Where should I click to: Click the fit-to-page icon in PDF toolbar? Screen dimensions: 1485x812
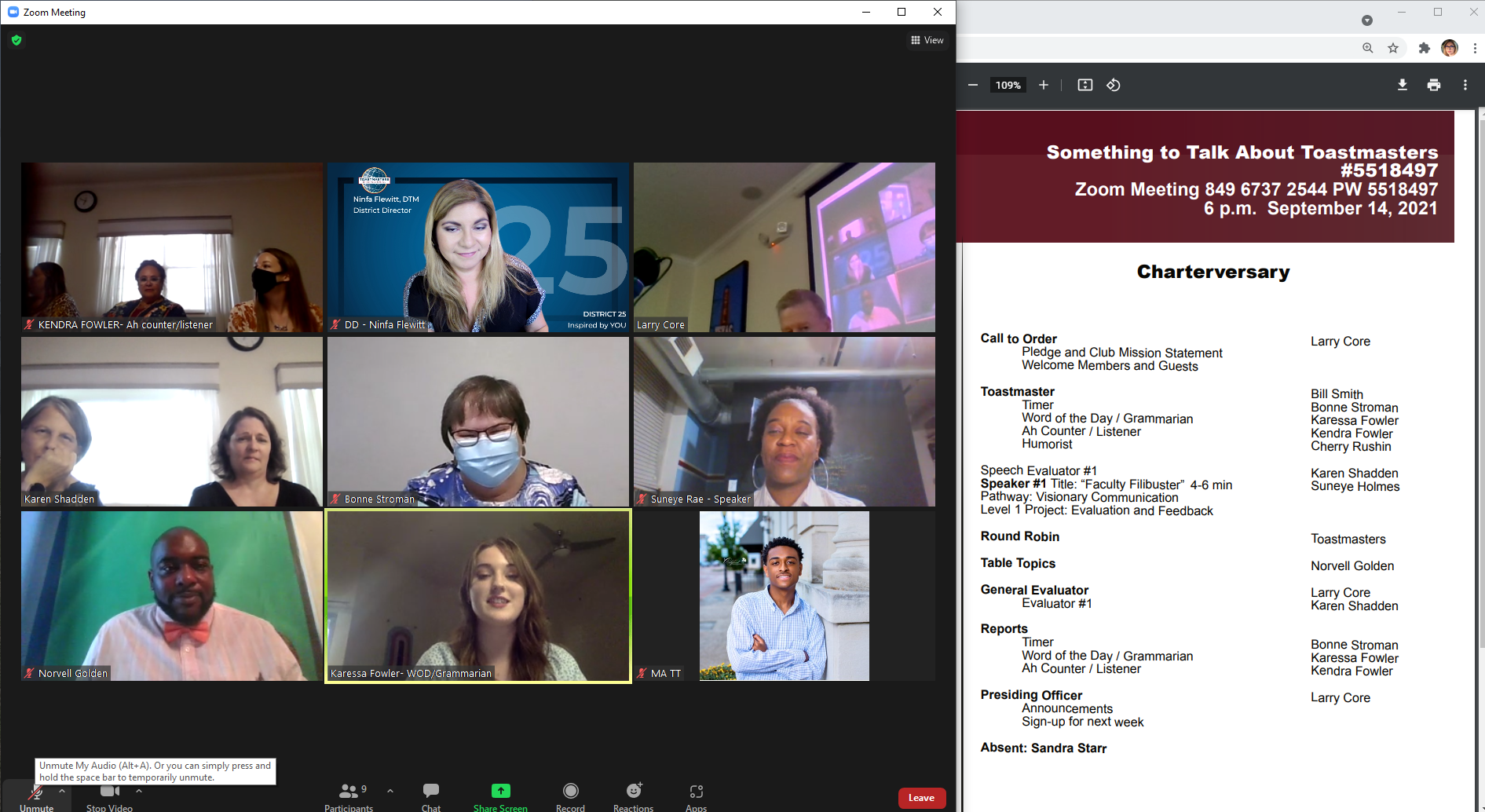point(1084,85)
